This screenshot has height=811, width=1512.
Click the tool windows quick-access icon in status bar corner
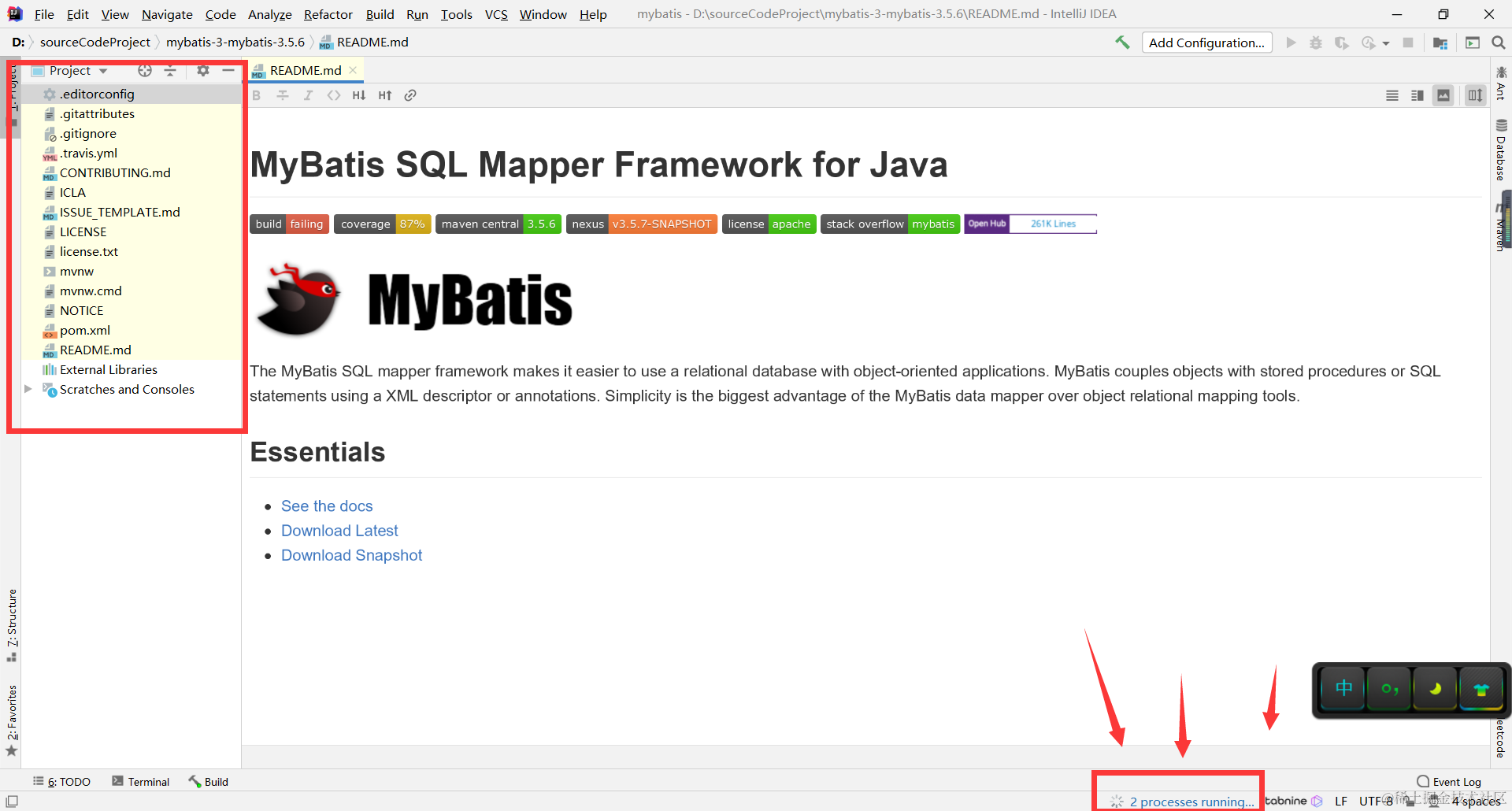coord(12,801)
